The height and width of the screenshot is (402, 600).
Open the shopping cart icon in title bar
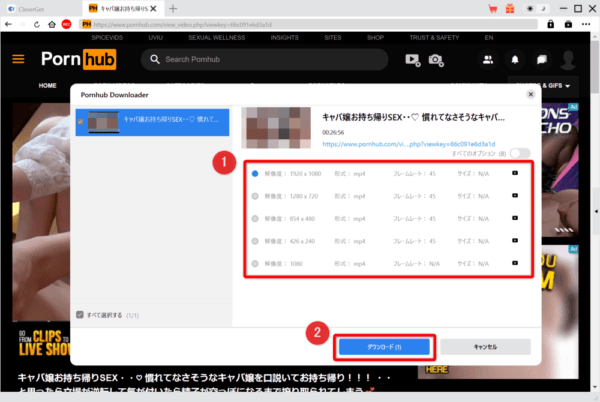coord(493,9)
